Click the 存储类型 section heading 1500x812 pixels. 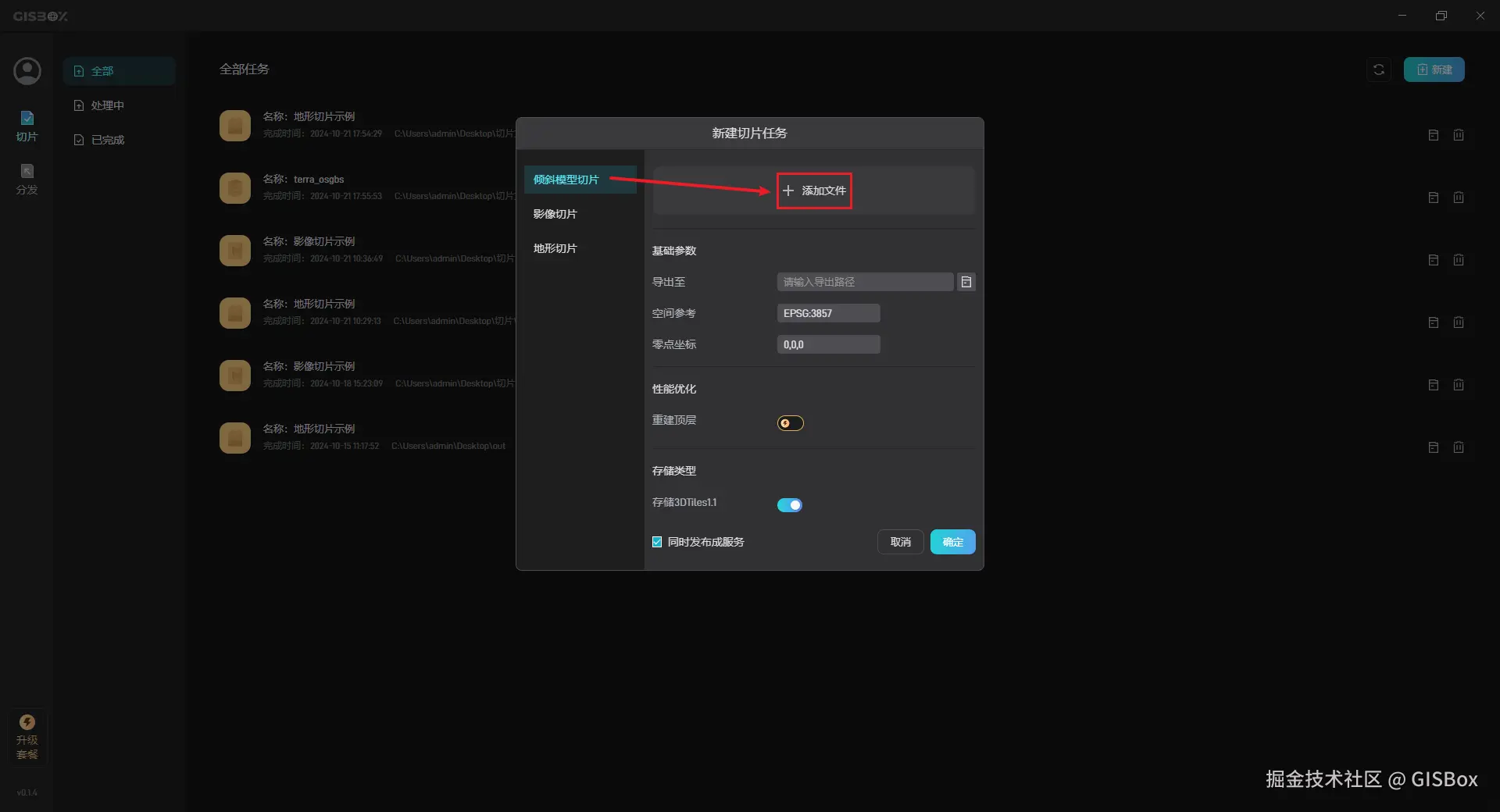[674, 471]
